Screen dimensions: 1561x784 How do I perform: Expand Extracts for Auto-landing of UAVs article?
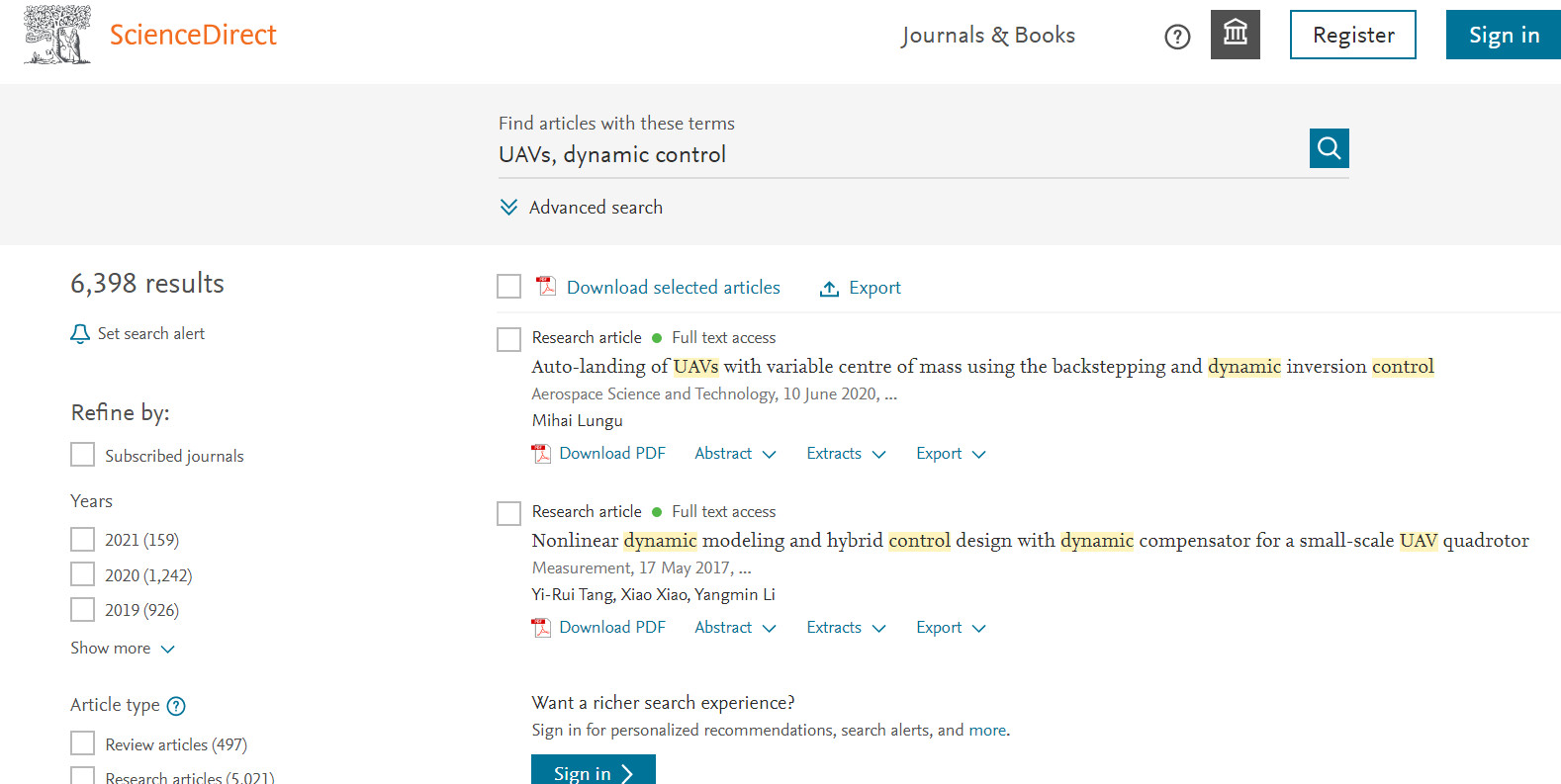click(x=846, y=453)
